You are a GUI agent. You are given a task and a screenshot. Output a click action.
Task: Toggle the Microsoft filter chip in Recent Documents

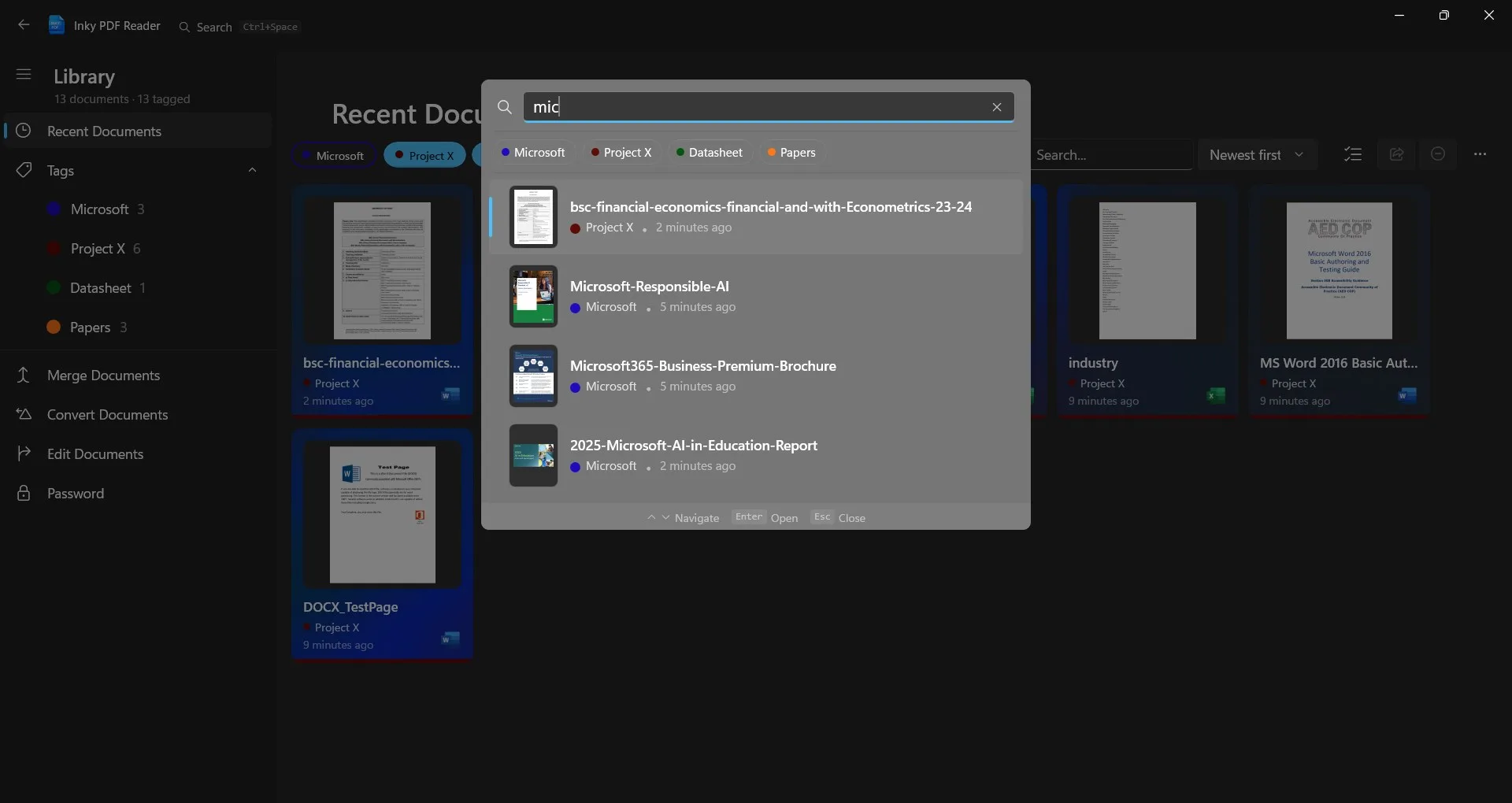pos(332,156)
